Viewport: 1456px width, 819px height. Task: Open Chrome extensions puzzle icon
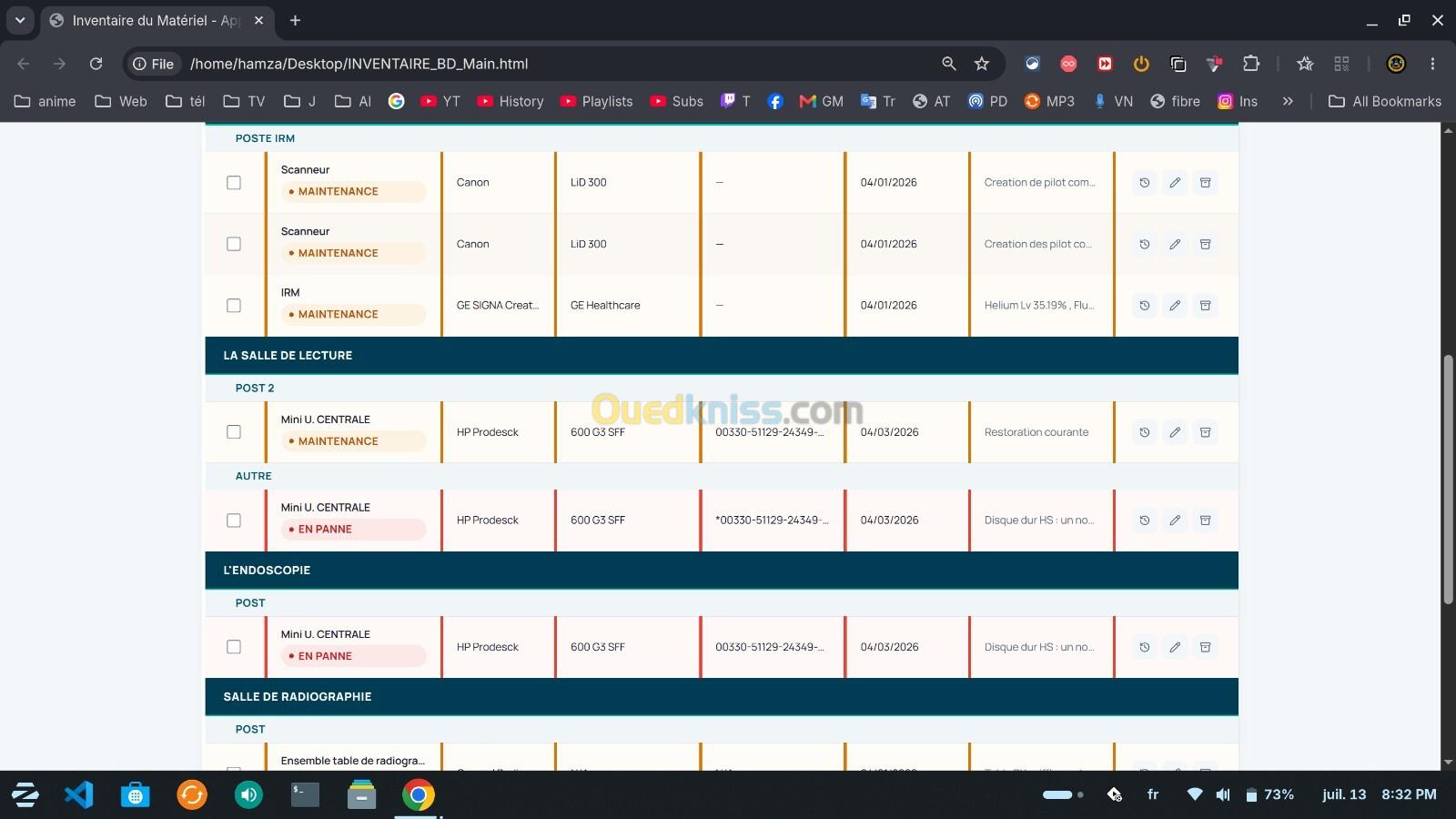point(1251,64)
